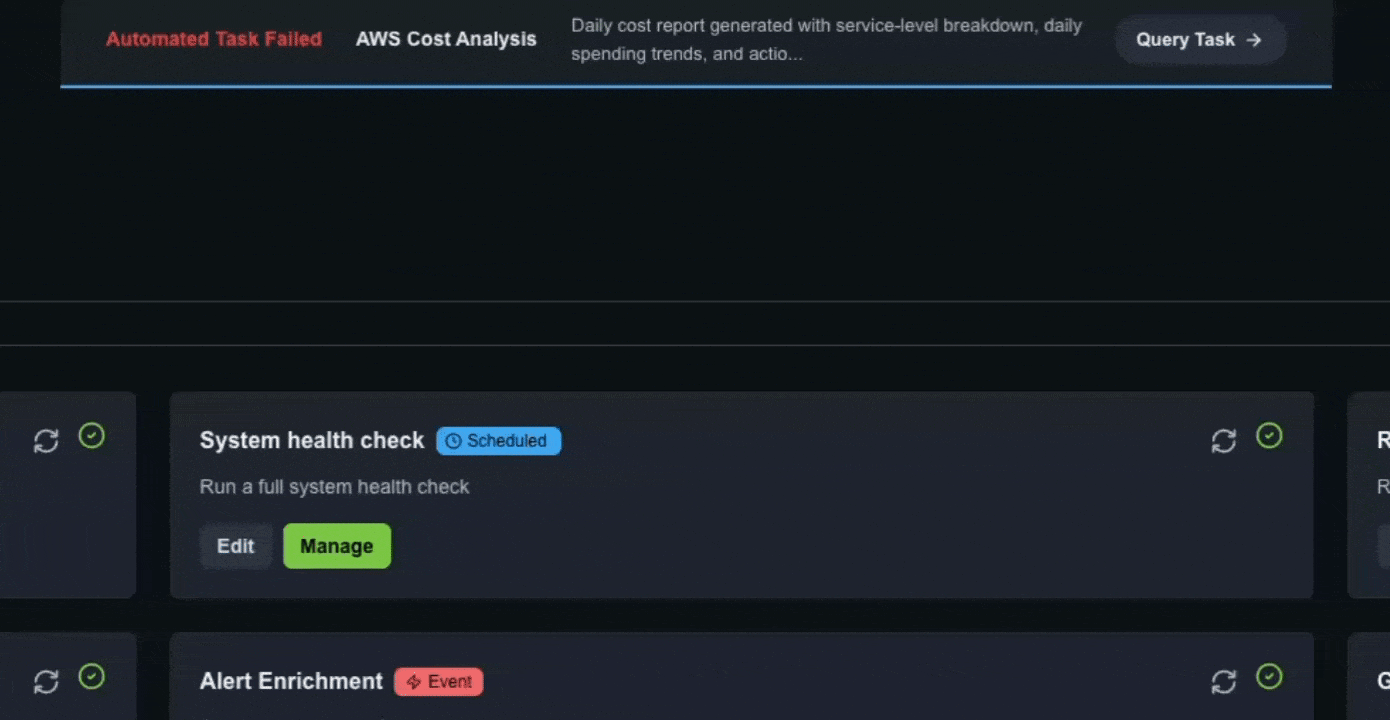Click the arrow icon inside Query Task button
This screenshot has height=720, width=1390.
coord(1253,40)
